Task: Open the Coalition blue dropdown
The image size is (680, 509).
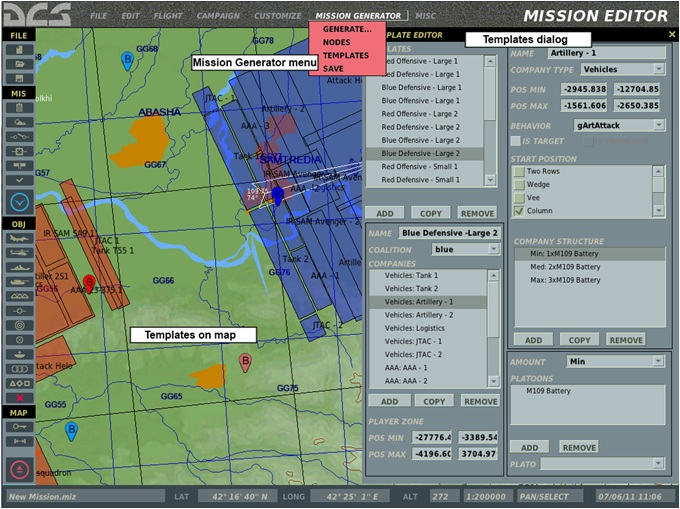Action: point(492,249)
